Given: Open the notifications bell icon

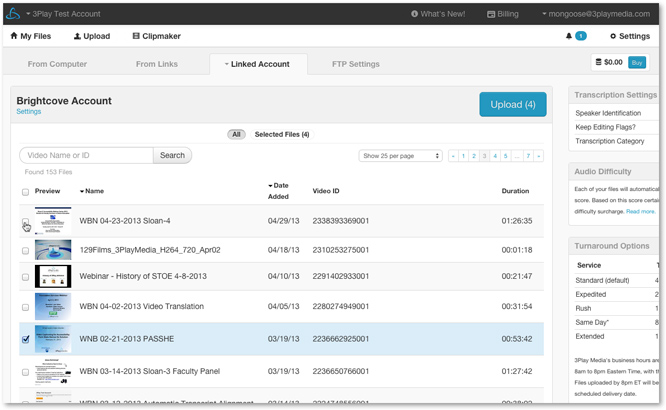Looking at the screenshot, I should pos(569,36).
